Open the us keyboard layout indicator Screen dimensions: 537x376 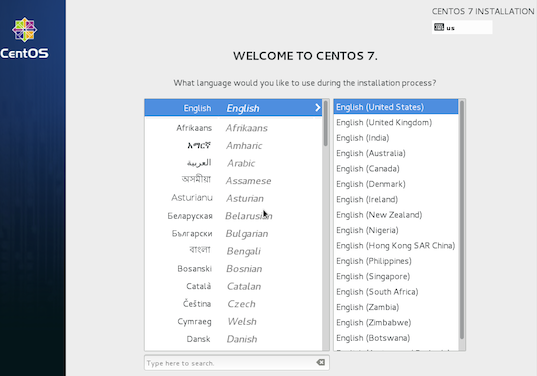tap(462, 27)
